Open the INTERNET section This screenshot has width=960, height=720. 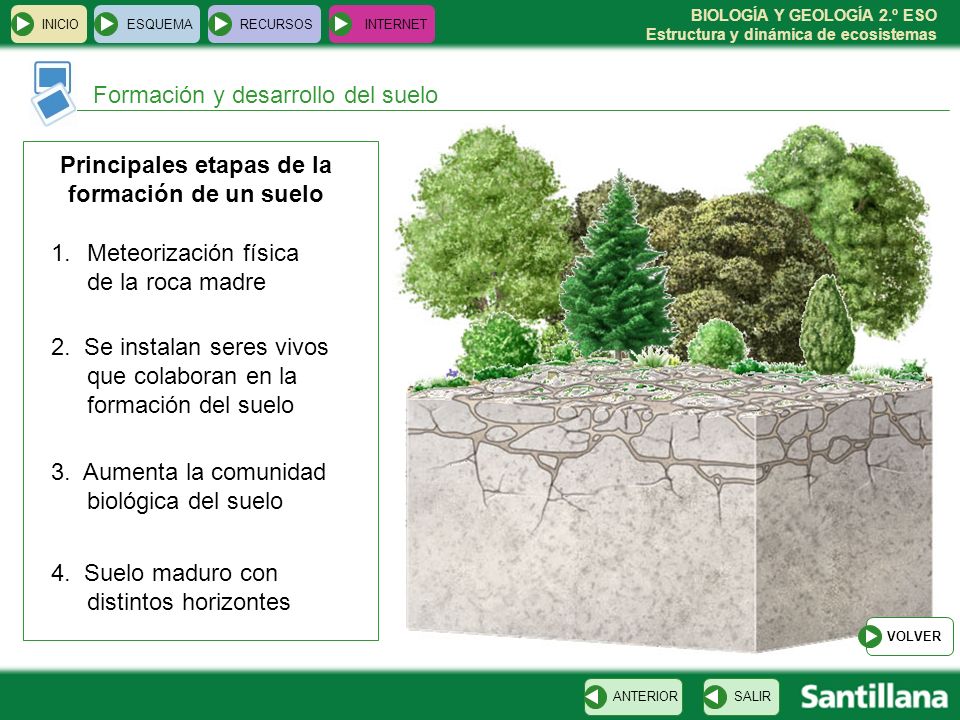381,24
